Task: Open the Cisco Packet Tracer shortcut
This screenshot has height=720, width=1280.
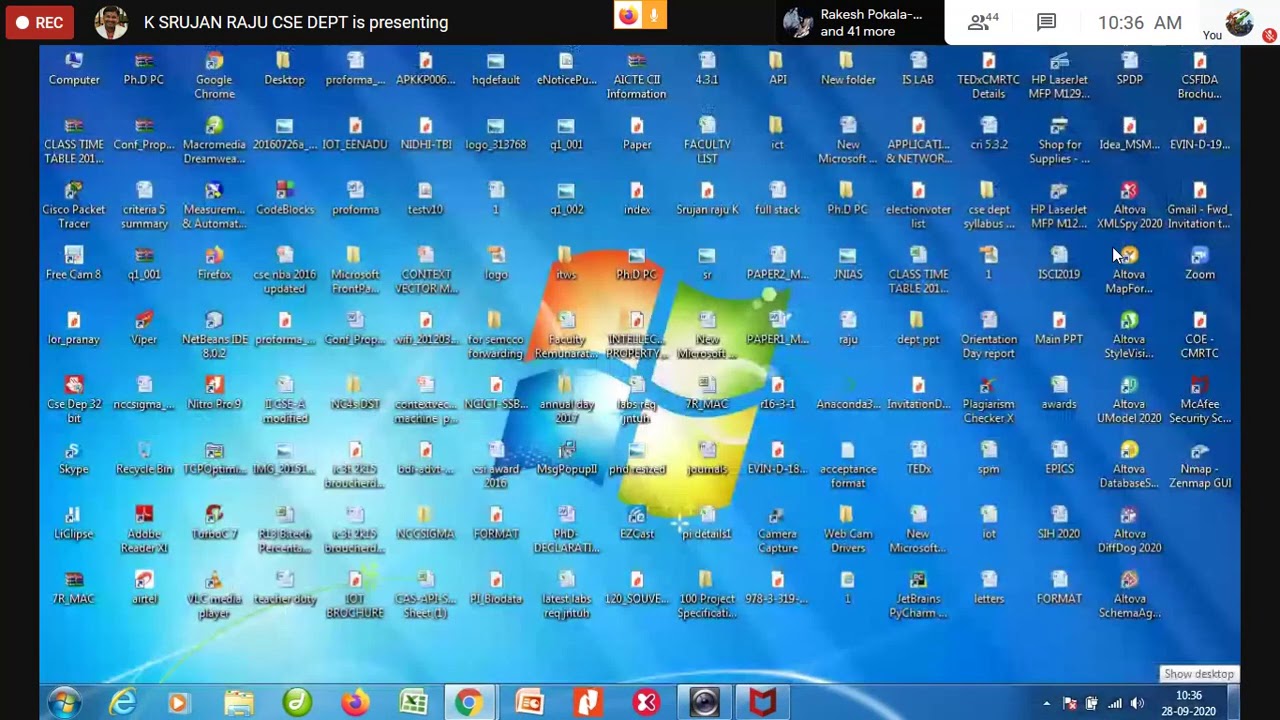Action: (x=73, y=206)
